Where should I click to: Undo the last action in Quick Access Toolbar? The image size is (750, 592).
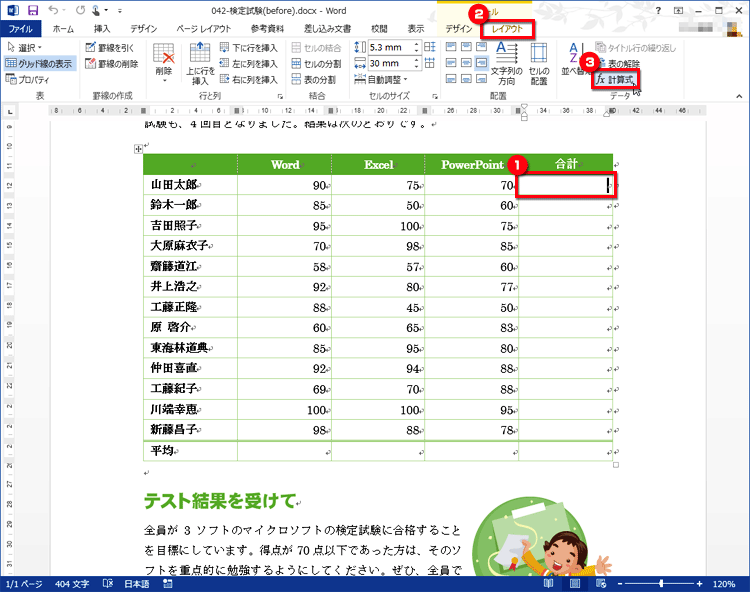coord(53,11)
